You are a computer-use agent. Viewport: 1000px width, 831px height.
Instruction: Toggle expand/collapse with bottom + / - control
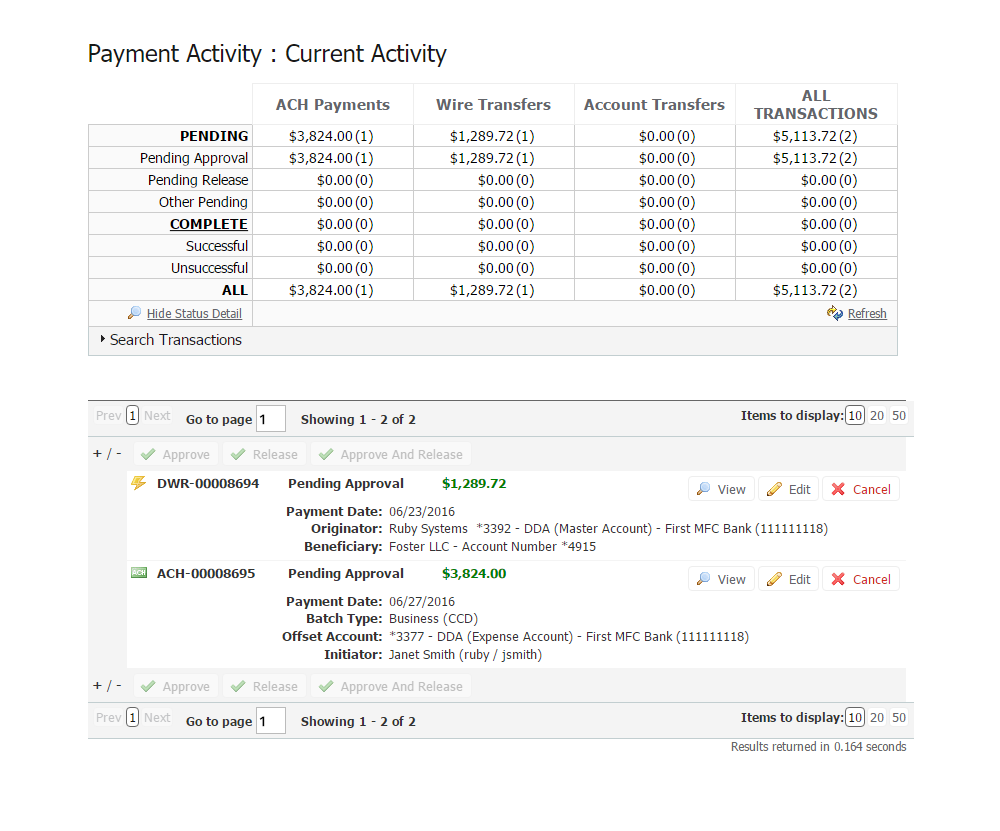click(107, 685)
